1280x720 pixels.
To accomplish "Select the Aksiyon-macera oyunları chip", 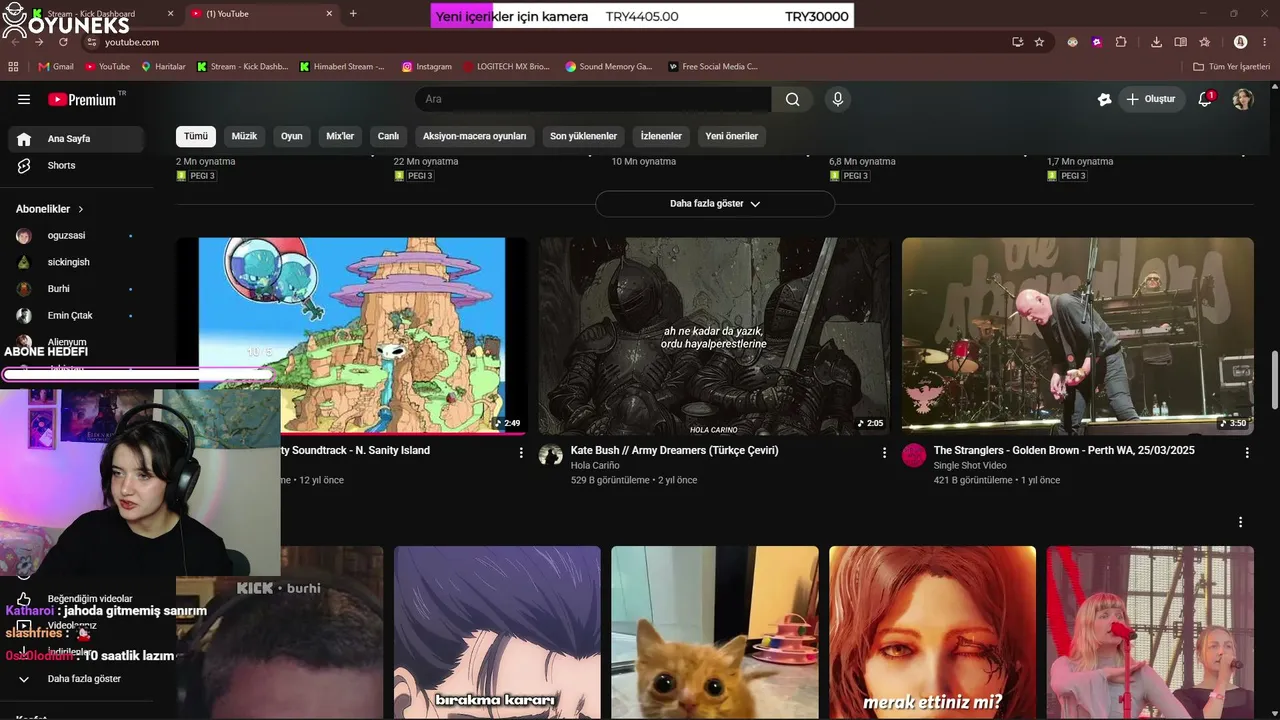I will [474, 136].
